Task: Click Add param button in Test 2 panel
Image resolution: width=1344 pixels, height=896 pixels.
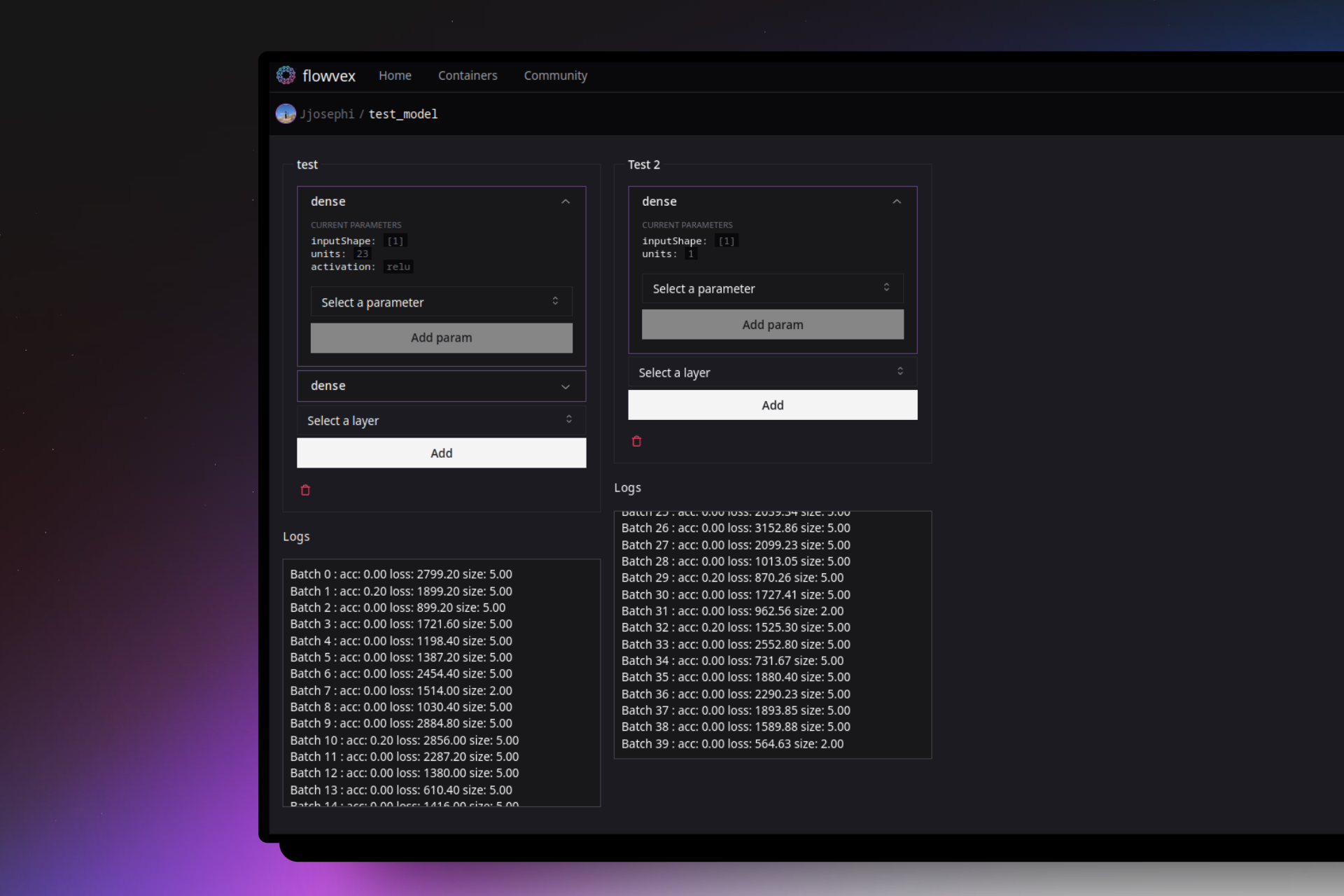Action: (772, 325)
